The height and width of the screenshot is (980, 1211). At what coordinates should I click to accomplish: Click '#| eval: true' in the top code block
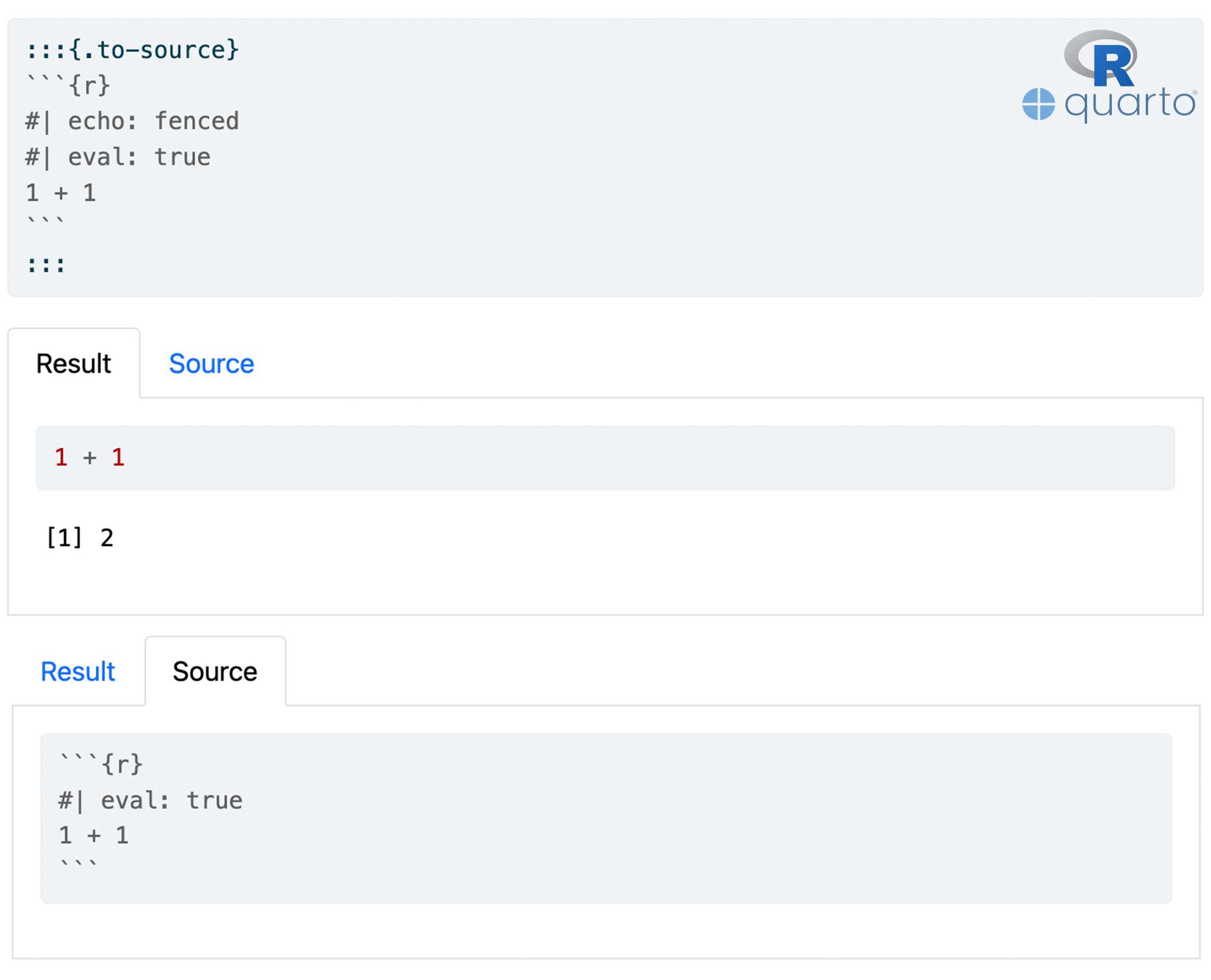click(x=118, y=157)
